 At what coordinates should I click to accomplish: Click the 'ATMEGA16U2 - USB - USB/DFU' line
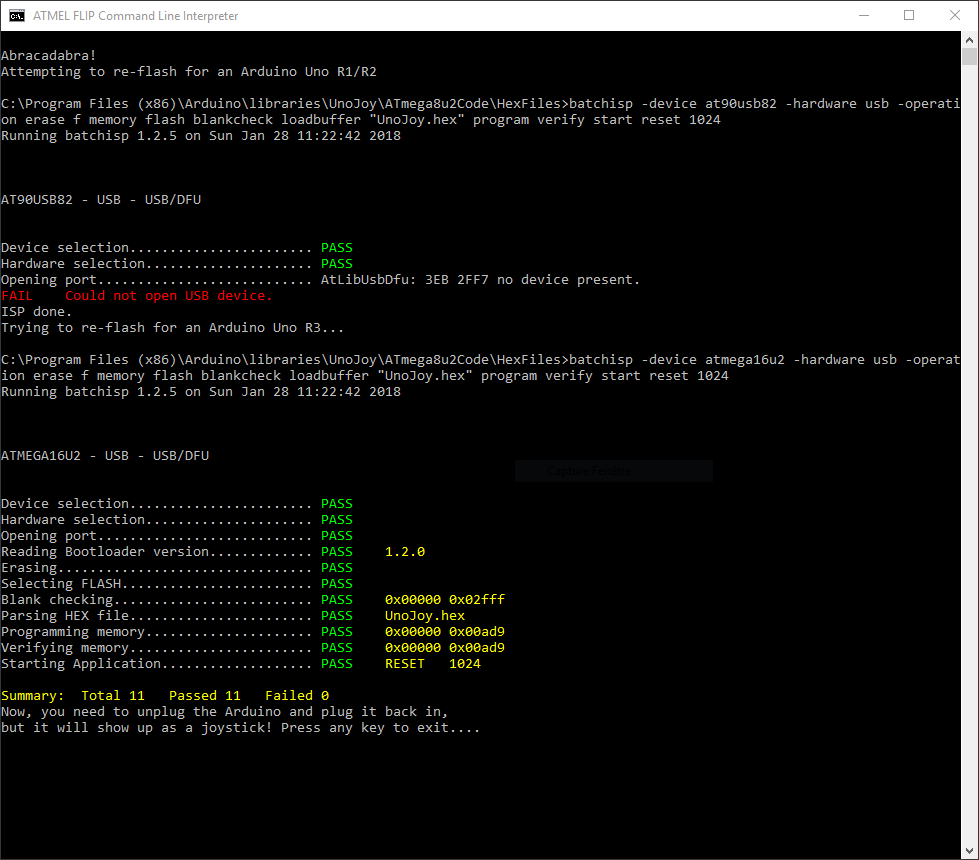[x=105, y=456]
